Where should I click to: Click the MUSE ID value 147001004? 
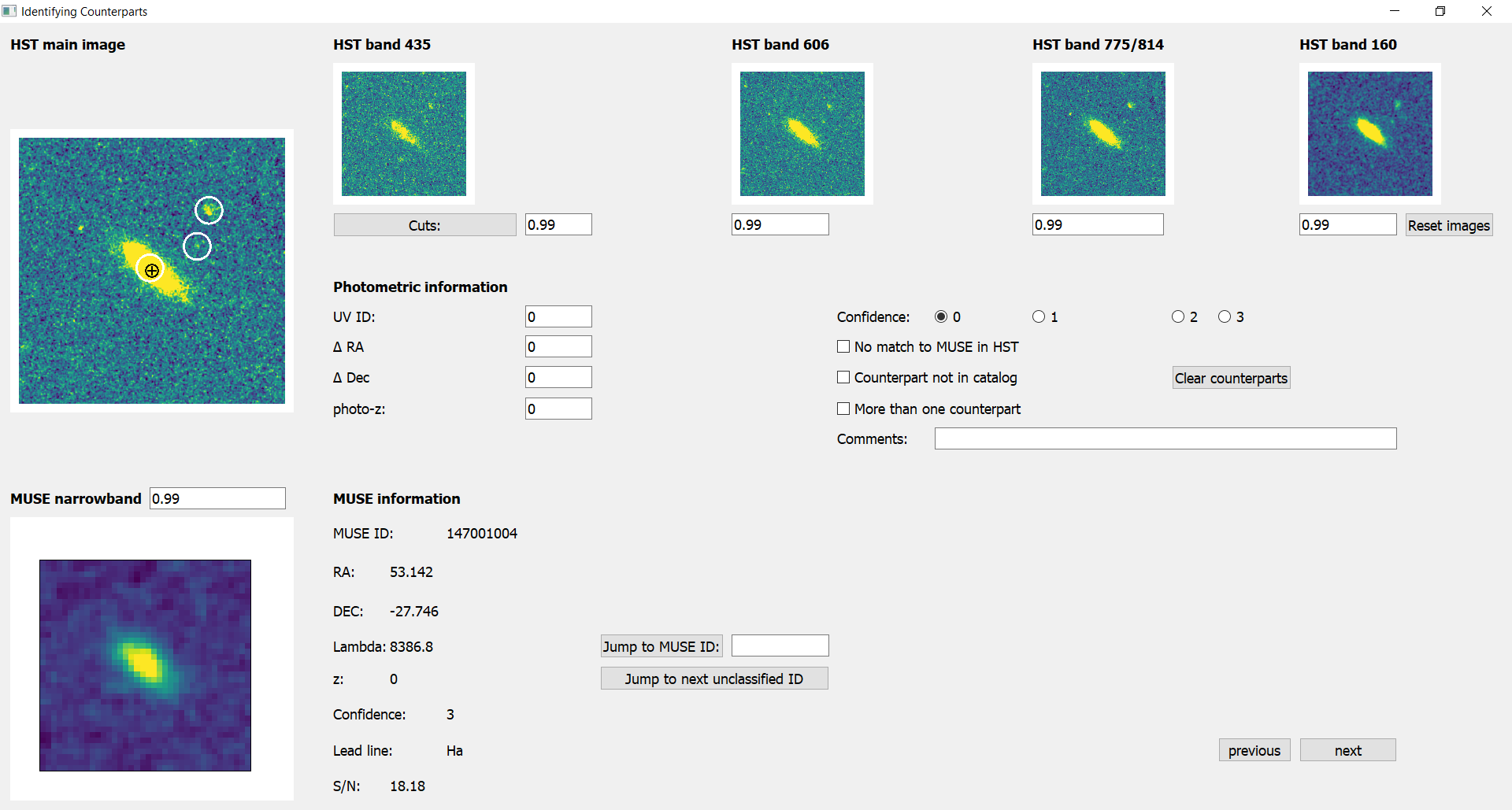482,533
